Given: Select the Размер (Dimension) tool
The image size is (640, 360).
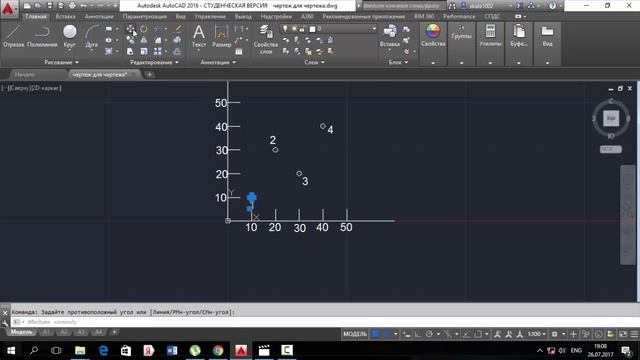Looking at the screenshot, I should (221, 36).
